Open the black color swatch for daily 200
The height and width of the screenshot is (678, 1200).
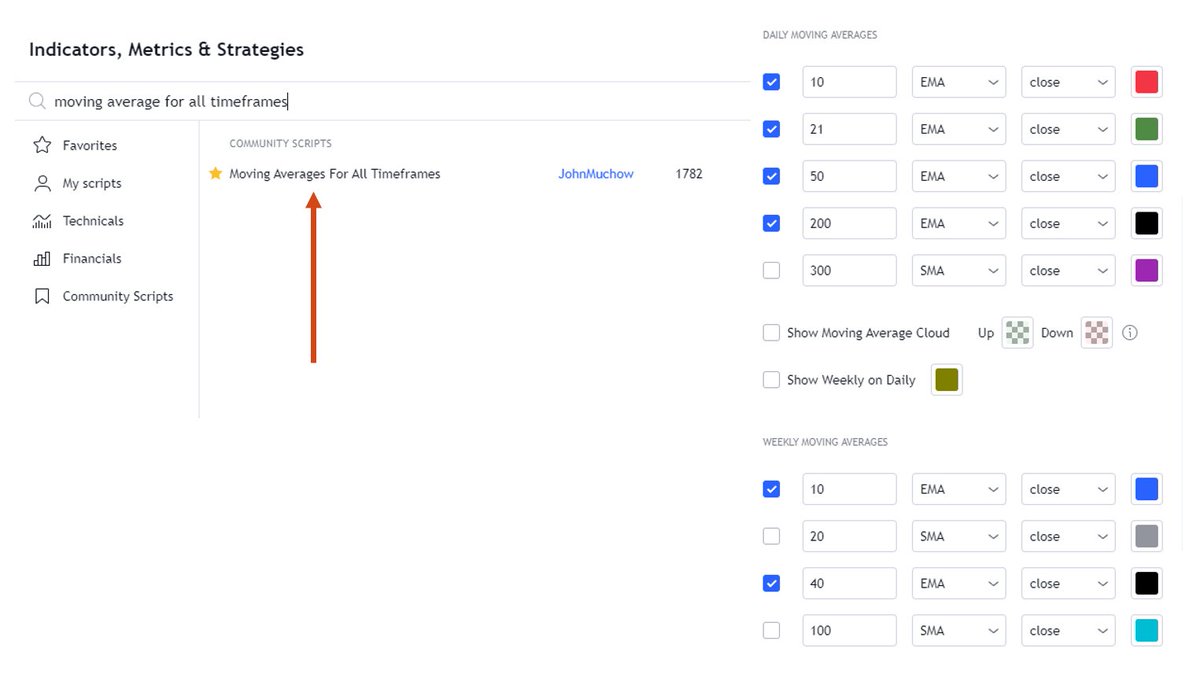[x=1147, y=223]
